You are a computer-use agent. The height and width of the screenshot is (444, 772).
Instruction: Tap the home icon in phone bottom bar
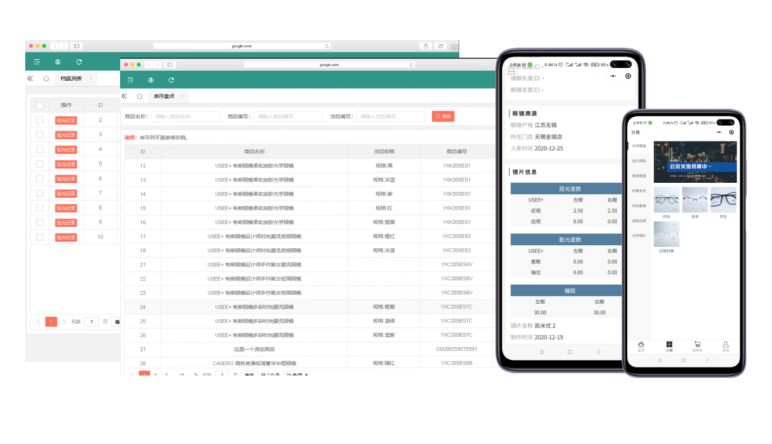[x=641, y=345]
